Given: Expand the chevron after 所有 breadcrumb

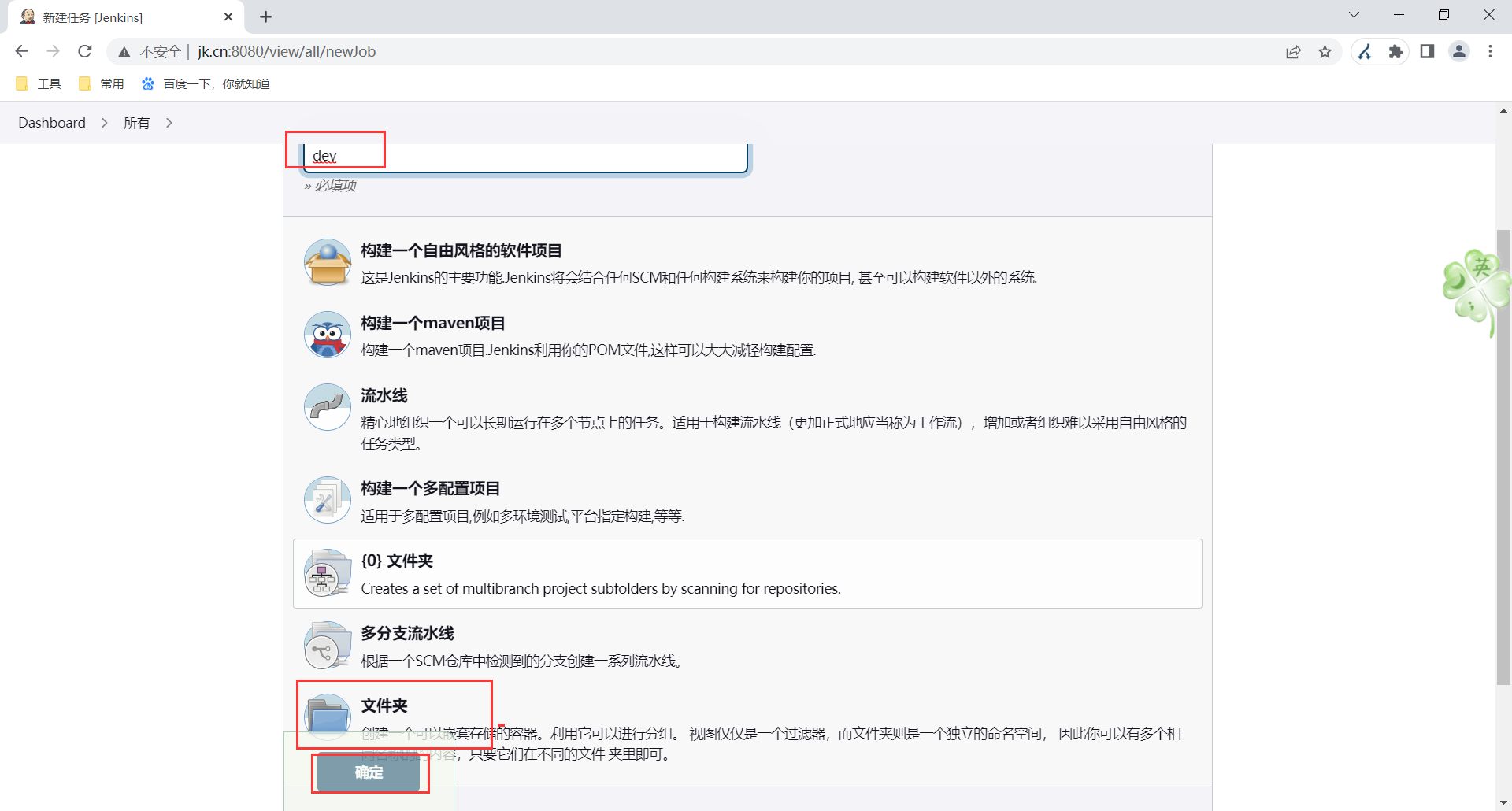Looking at the screenshot, I should (x=169, y=123).
